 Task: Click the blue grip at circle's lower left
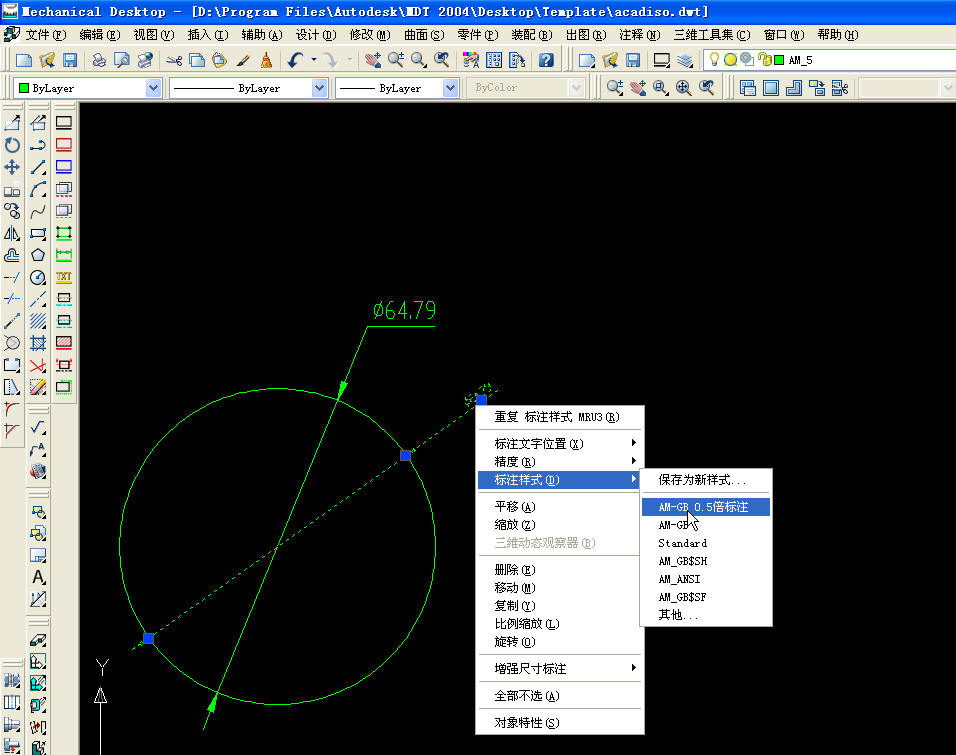pyautogui.click(x=148, y=638)
